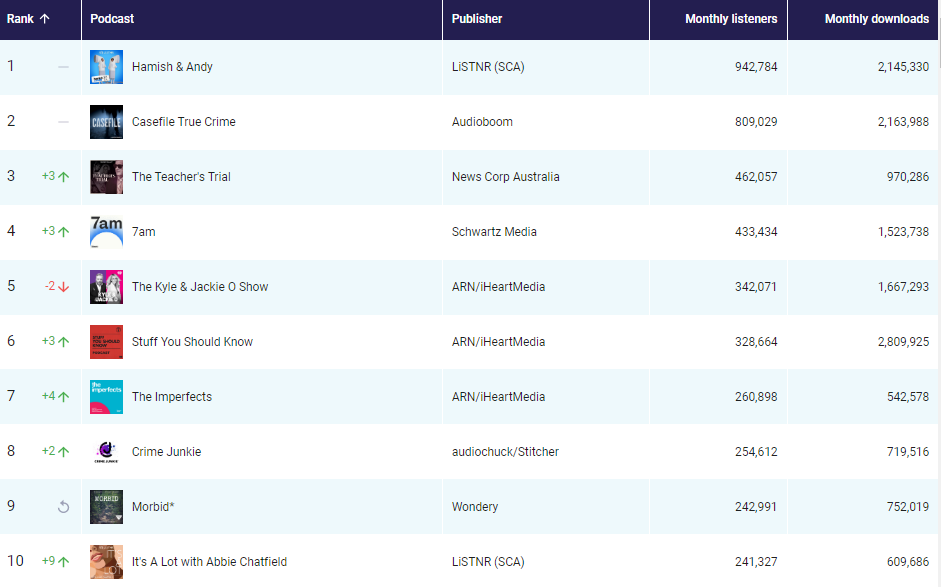The height and width of the screenshot is (587, 941).
Task: Sort table by Monthly downloads header
Action: tap(876, 19)
